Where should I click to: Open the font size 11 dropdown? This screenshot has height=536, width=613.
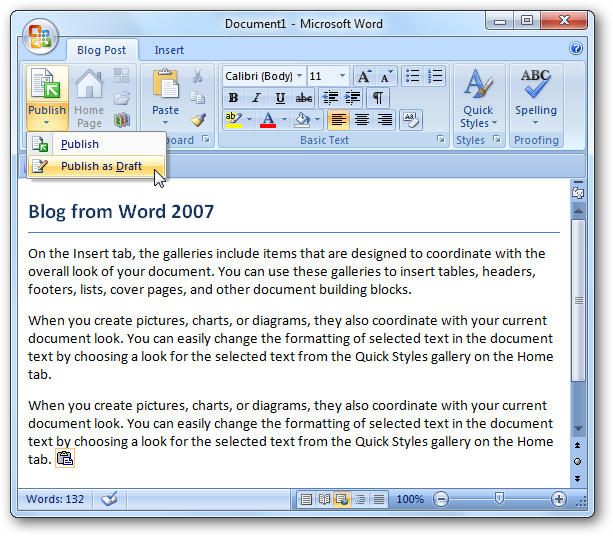tap(342, 75)
